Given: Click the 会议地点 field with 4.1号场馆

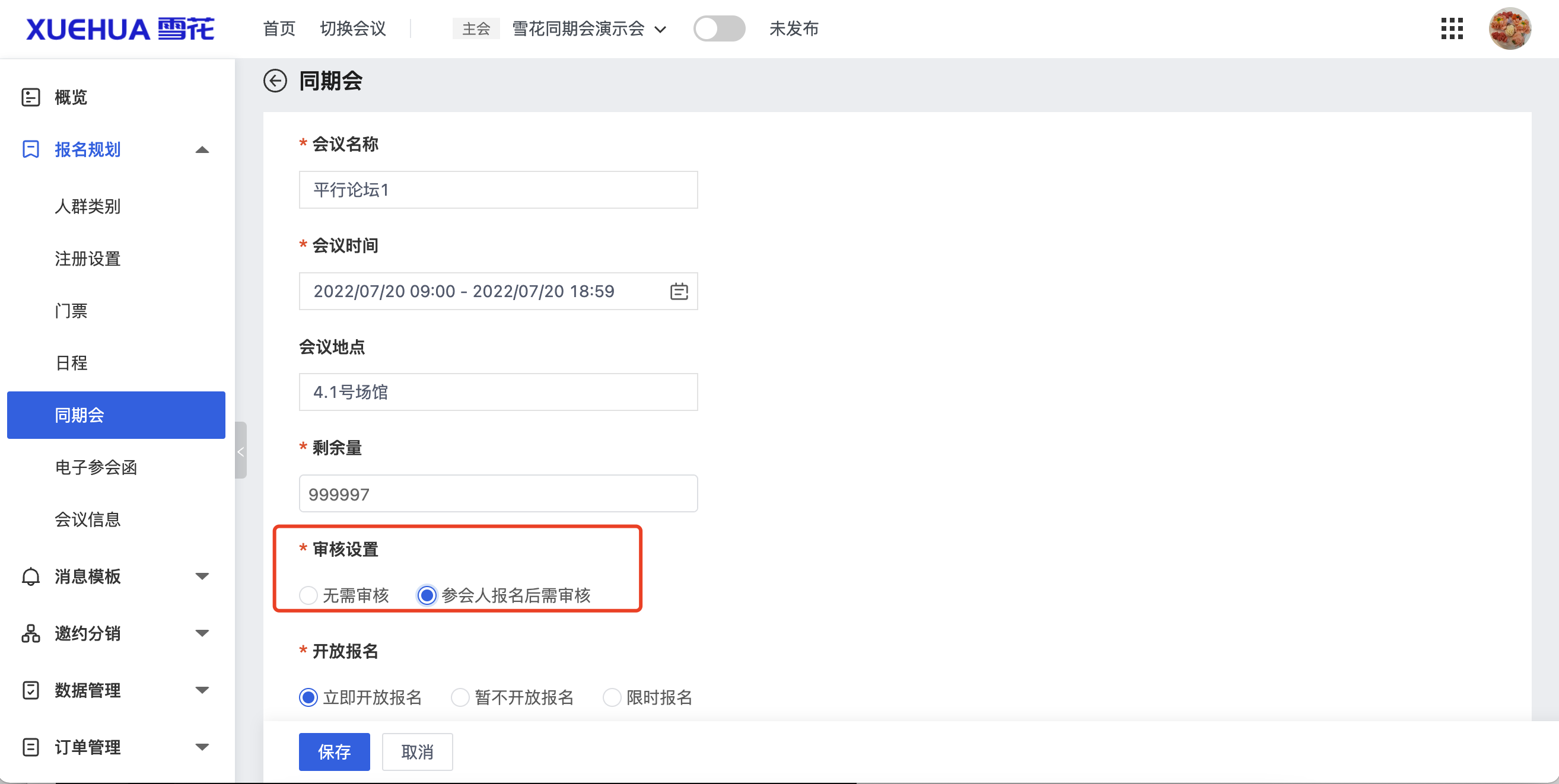Looking at the screenshot, I should (x=498, y=392).
